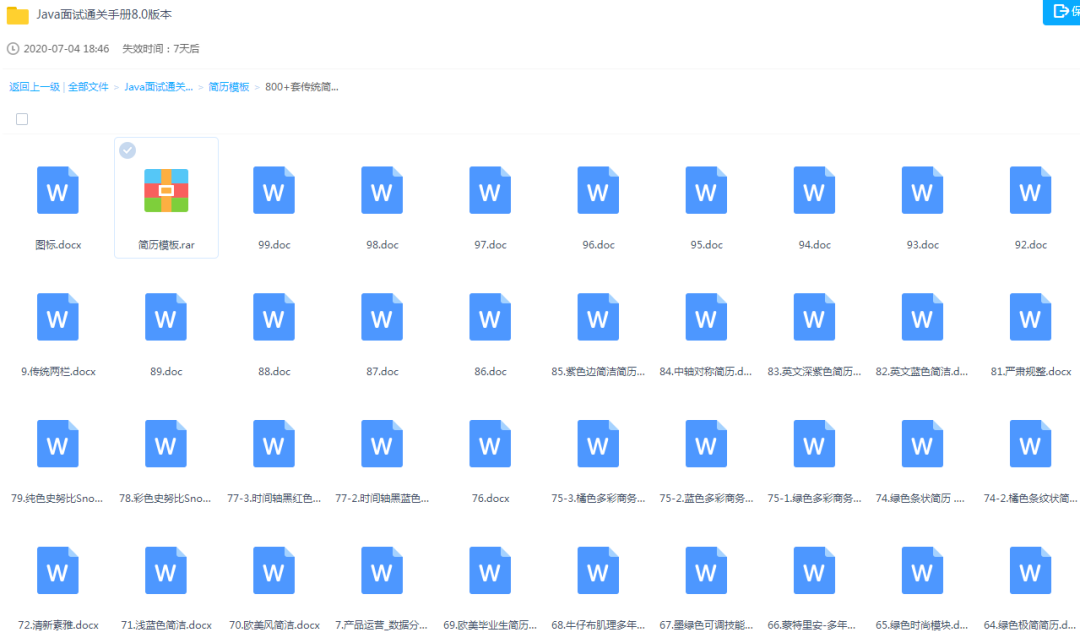
Task: Open the 82.英文蓝色简洁 file icon
Action: coord(923,317)
